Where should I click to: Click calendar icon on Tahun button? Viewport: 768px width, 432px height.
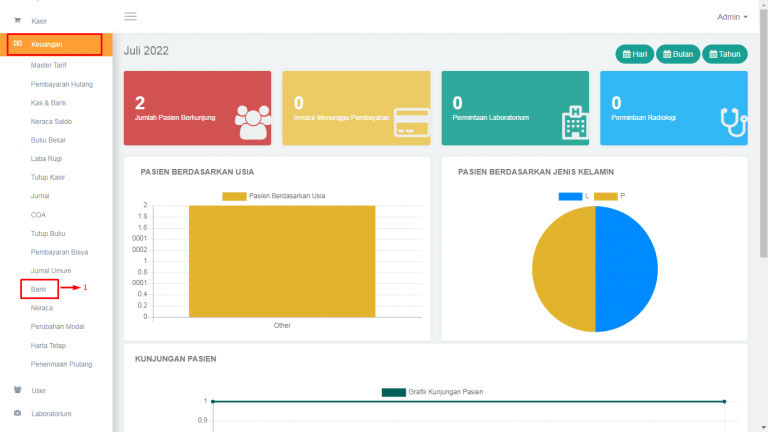click(713, 54)
